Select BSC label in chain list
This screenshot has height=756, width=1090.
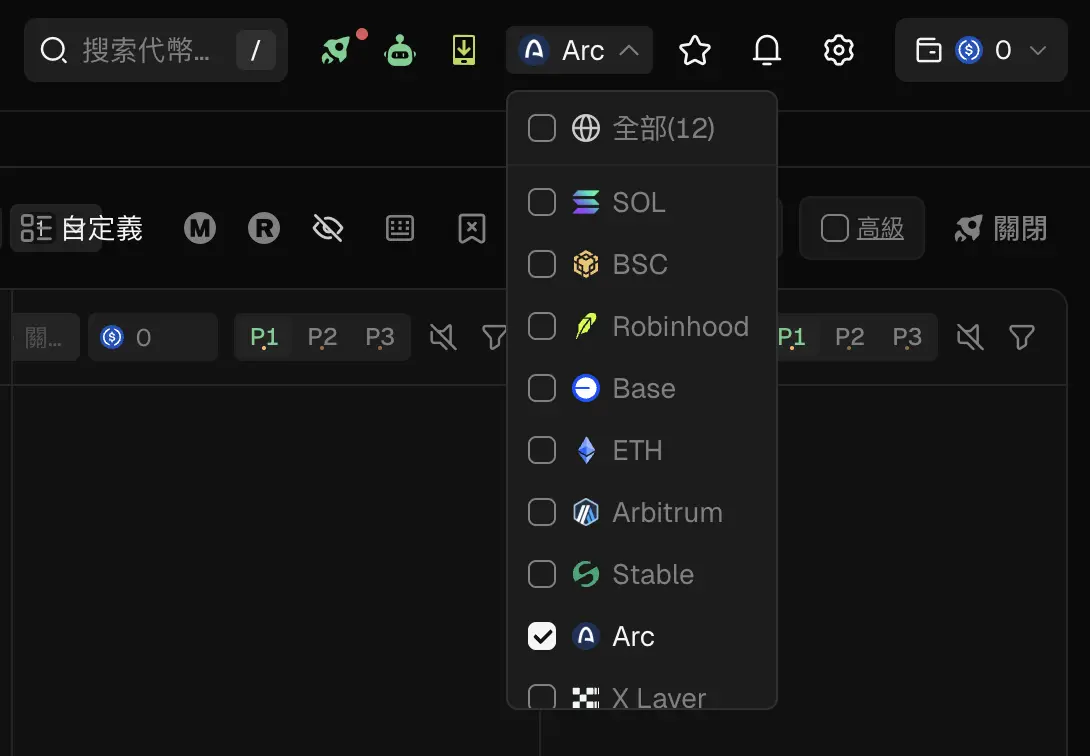640,264
